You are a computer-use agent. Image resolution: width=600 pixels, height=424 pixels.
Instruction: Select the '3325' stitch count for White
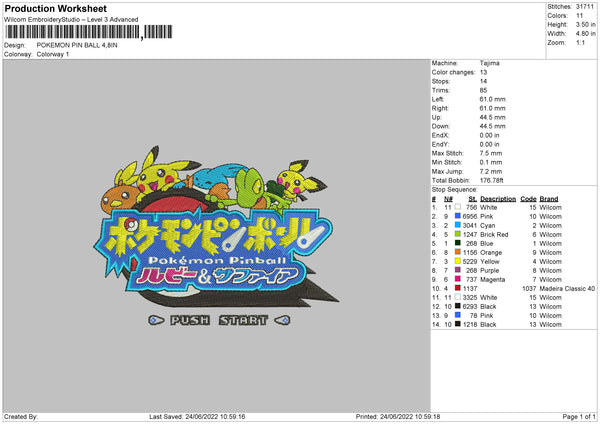[470, 297]
